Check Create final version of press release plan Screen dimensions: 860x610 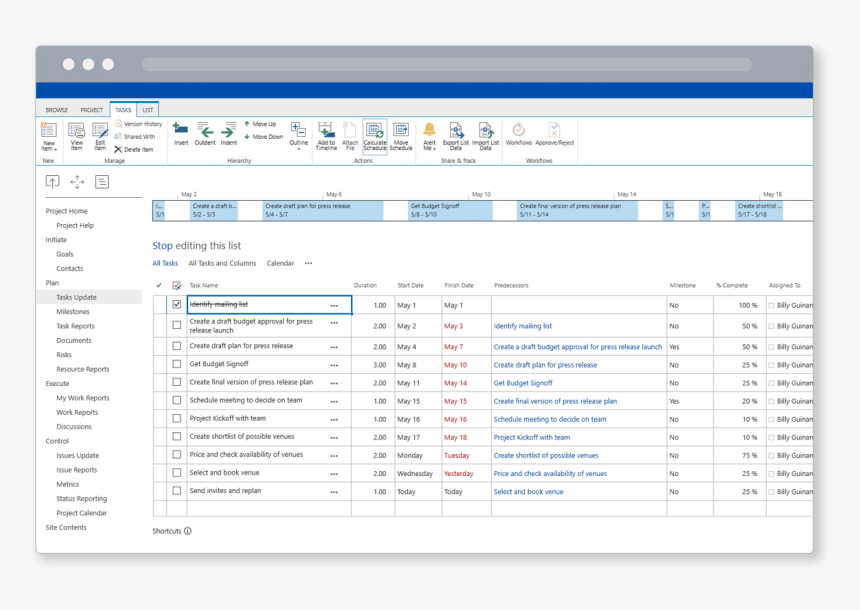[177, 382]
